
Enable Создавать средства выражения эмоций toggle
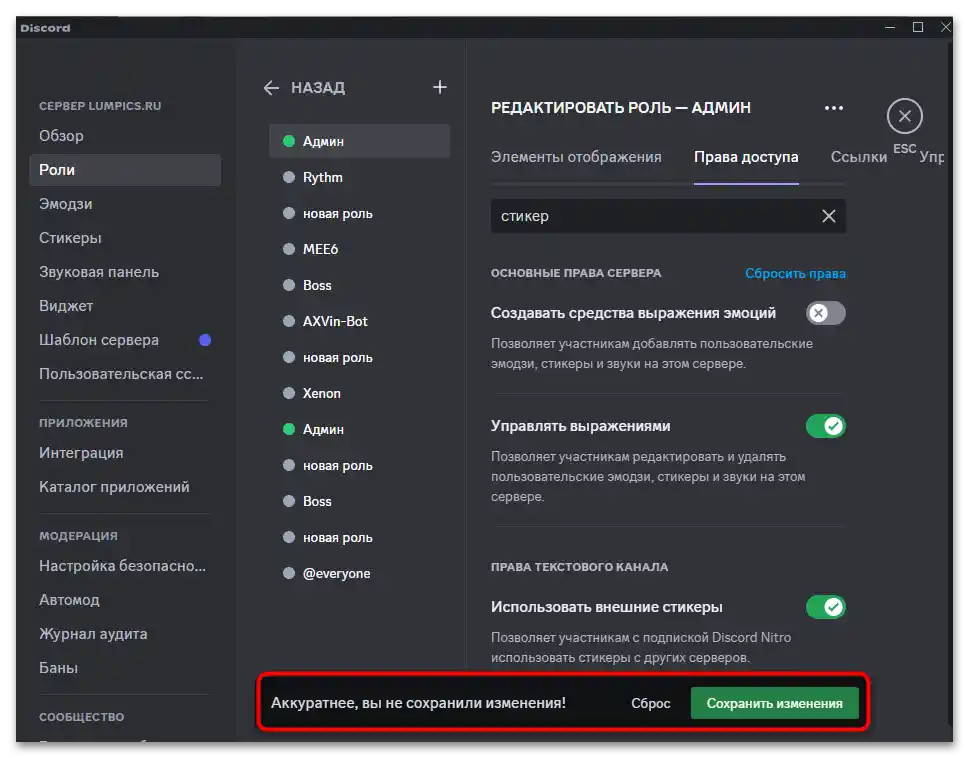[825, 314]
